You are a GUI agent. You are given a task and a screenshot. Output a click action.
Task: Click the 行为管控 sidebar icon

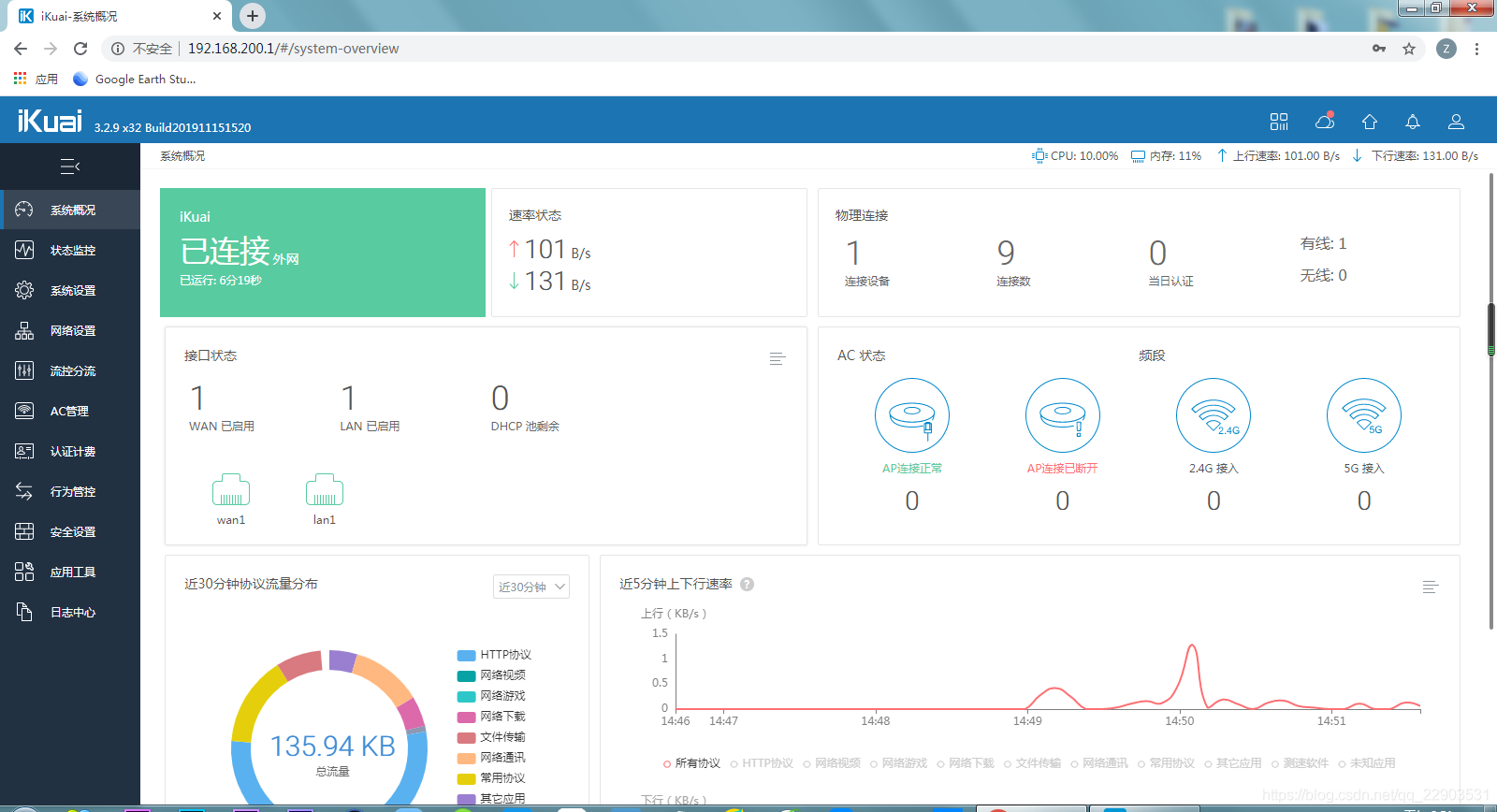(x=24, y=491)
